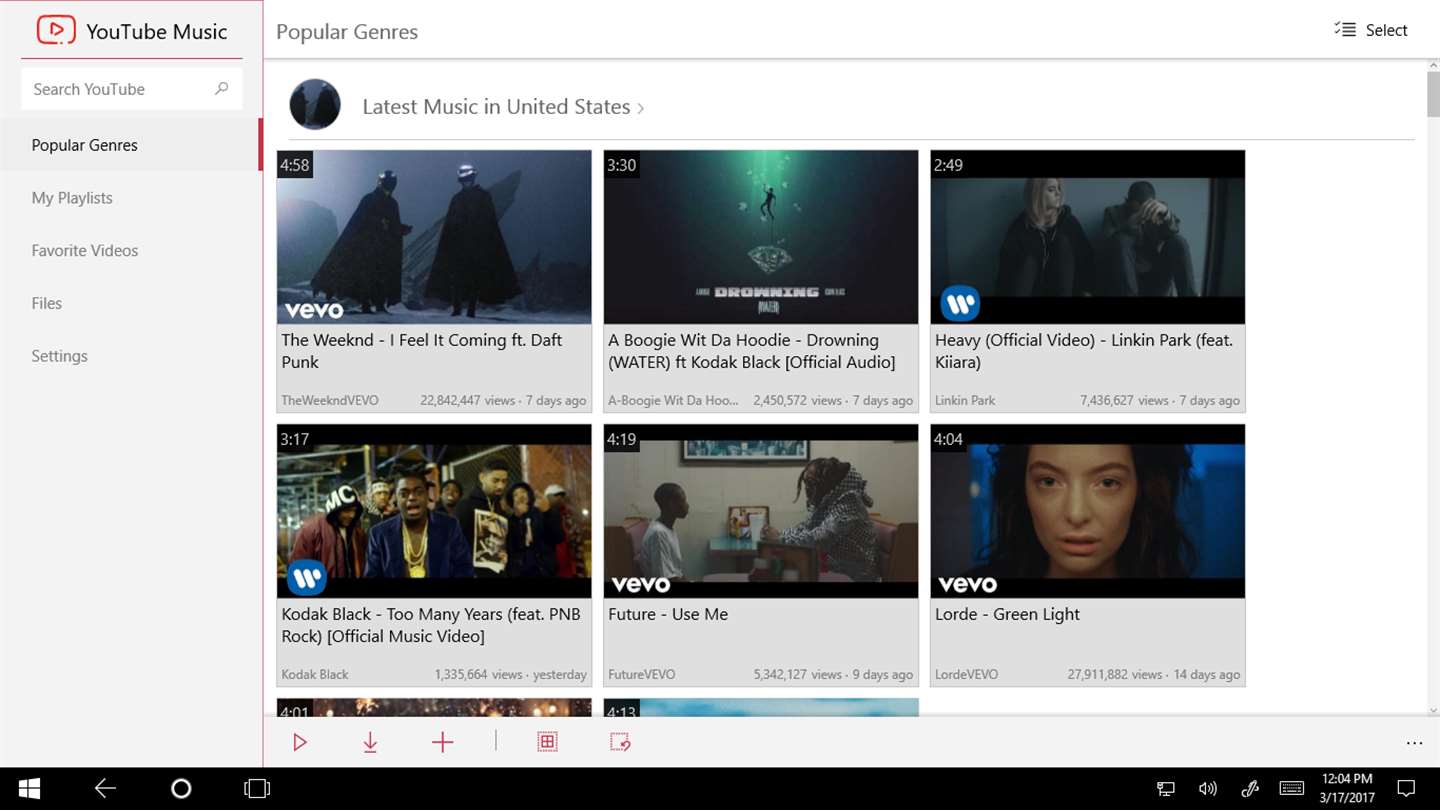Open Favorite Videos in the sidebar
Viewport: 1440px width, 810px height.
(x=131, y=251)
